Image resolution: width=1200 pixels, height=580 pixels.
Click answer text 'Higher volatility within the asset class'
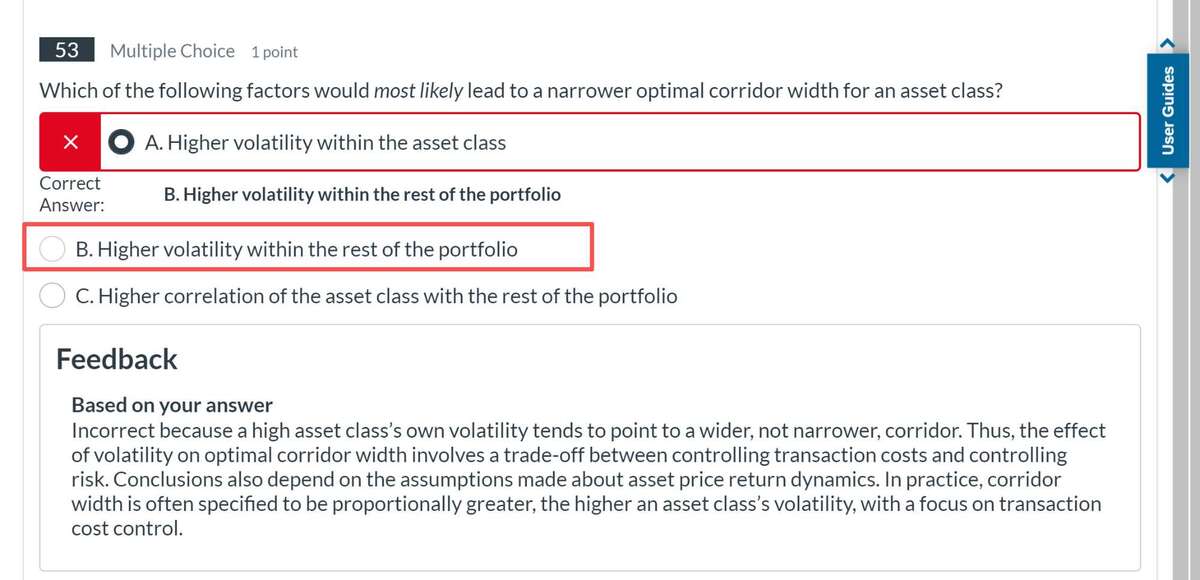(x=325, y=143)
